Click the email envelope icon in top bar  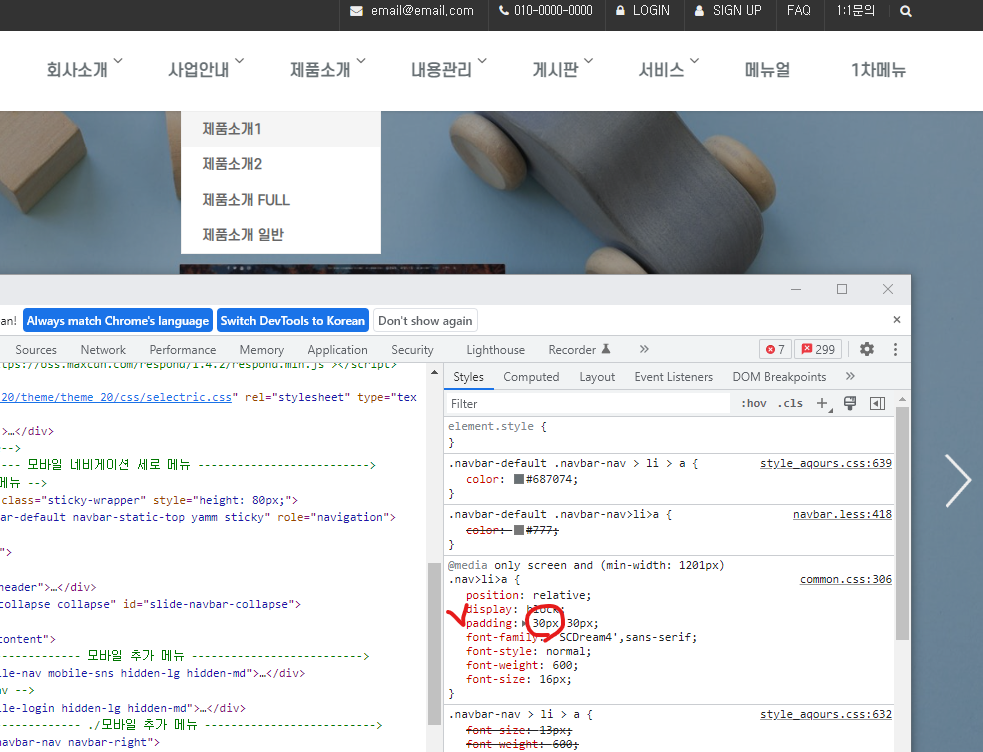[x=356, y=11]
